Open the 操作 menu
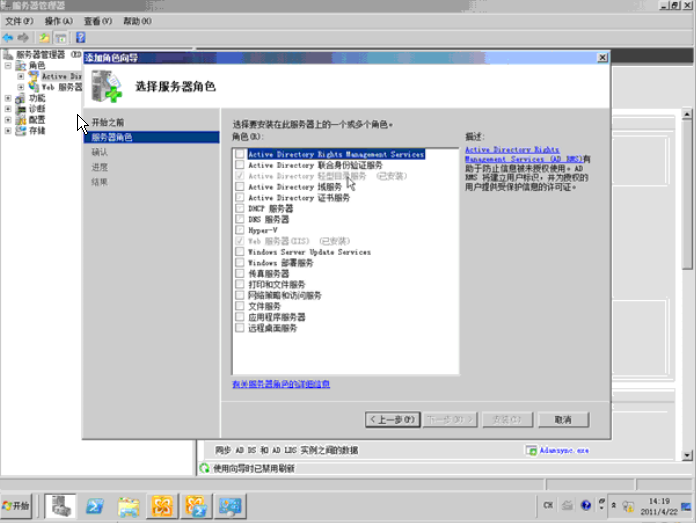 tap(59, 21)
